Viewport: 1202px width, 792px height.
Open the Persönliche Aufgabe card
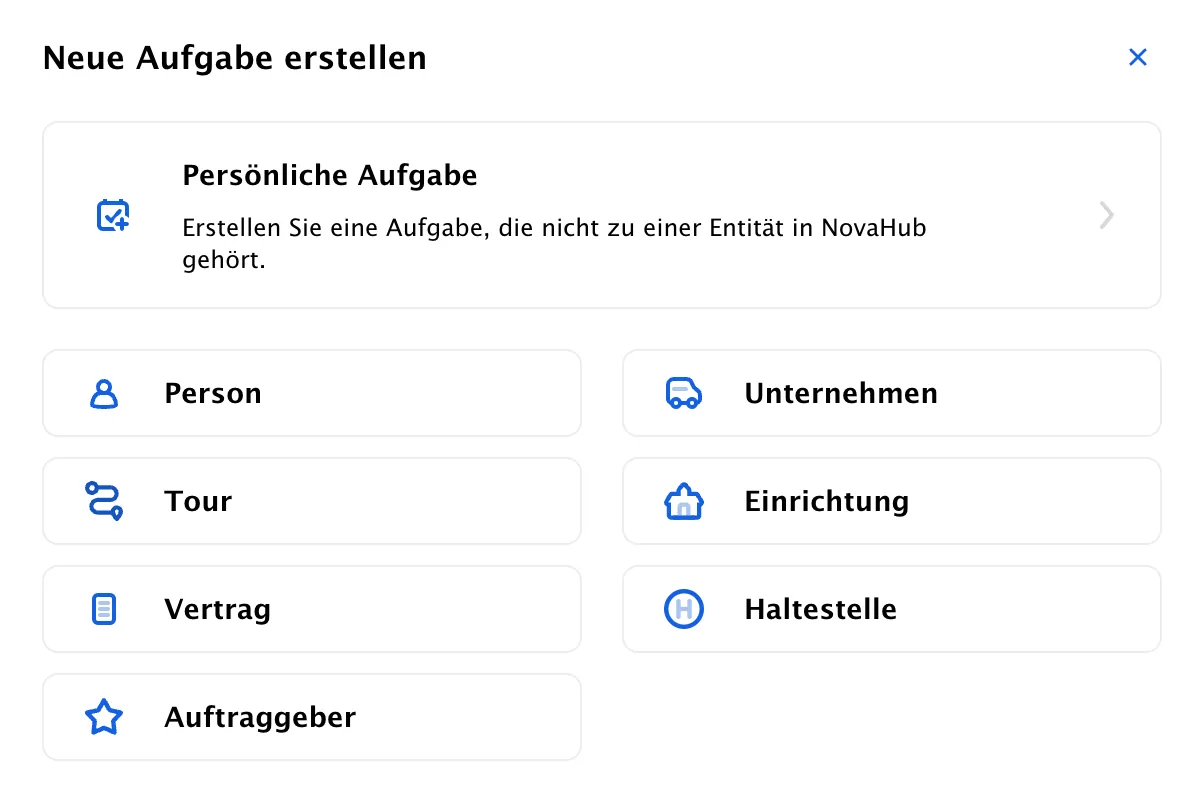coord(602,215)
